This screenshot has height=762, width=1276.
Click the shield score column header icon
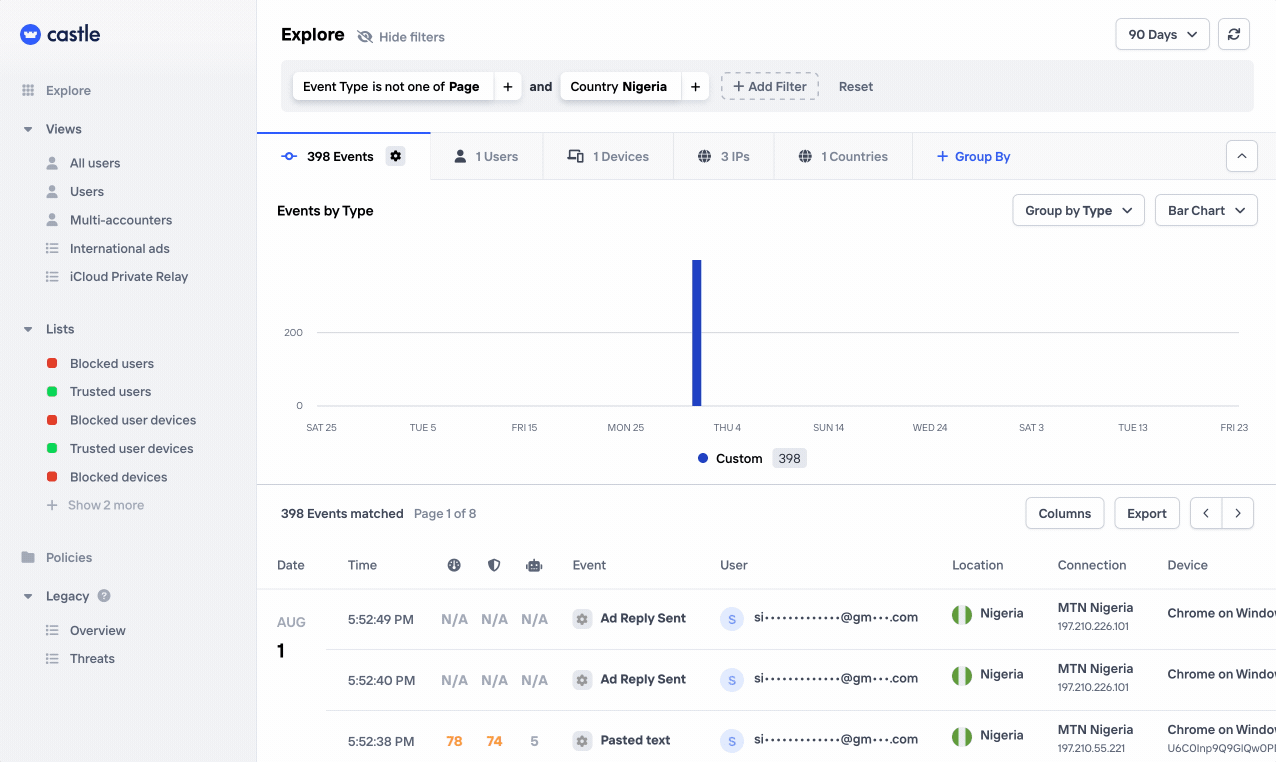coord(494,565)
